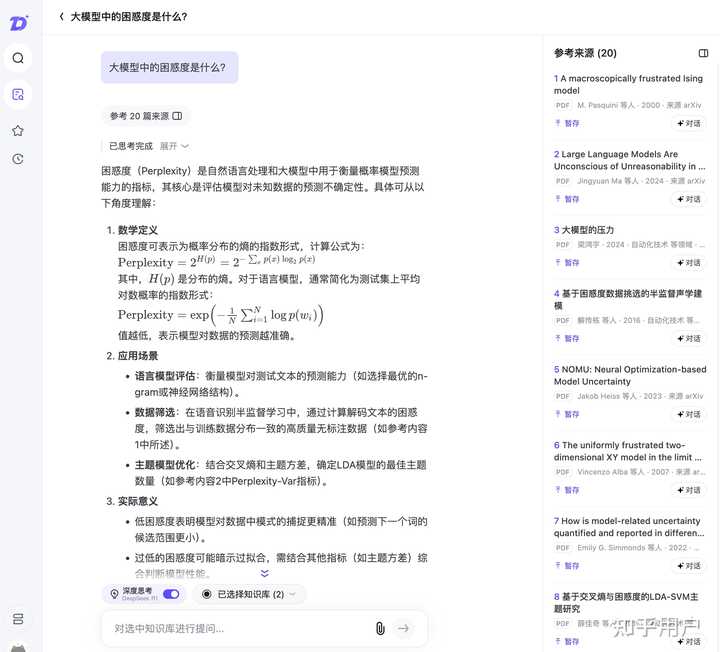This screenshot has width=720, height=652.
Task: Open source 6 The uniformly frustrated two-dimensional XY model
Action: 628,451
